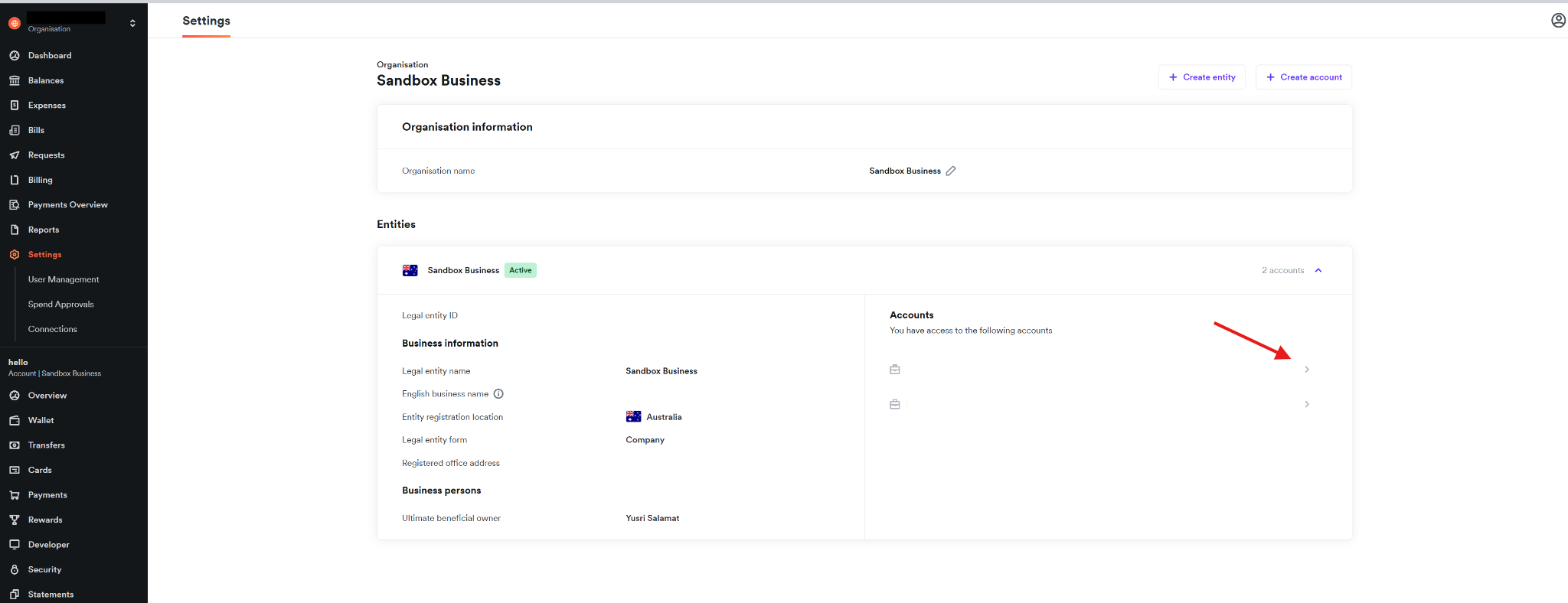Click the Wallet icon in sidebar
Screen dimensions: 1568x603
(x=15, y=420)
